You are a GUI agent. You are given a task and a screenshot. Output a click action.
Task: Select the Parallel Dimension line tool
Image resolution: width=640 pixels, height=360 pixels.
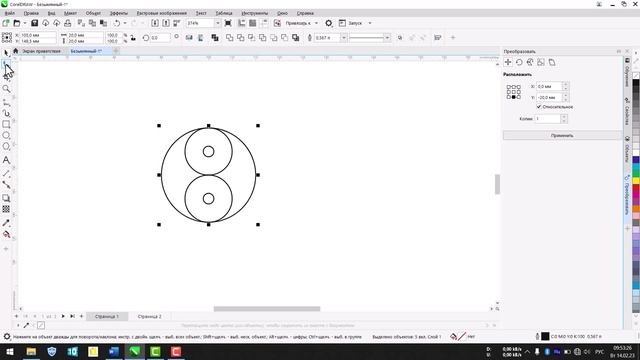click(6, 173)
